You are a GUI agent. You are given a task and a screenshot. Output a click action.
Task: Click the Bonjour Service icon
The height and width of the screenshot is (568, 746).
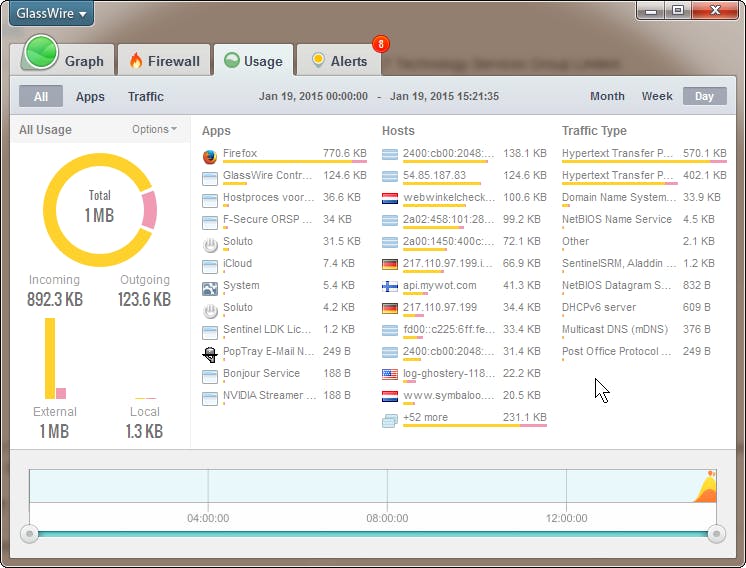tap(210, 376)
